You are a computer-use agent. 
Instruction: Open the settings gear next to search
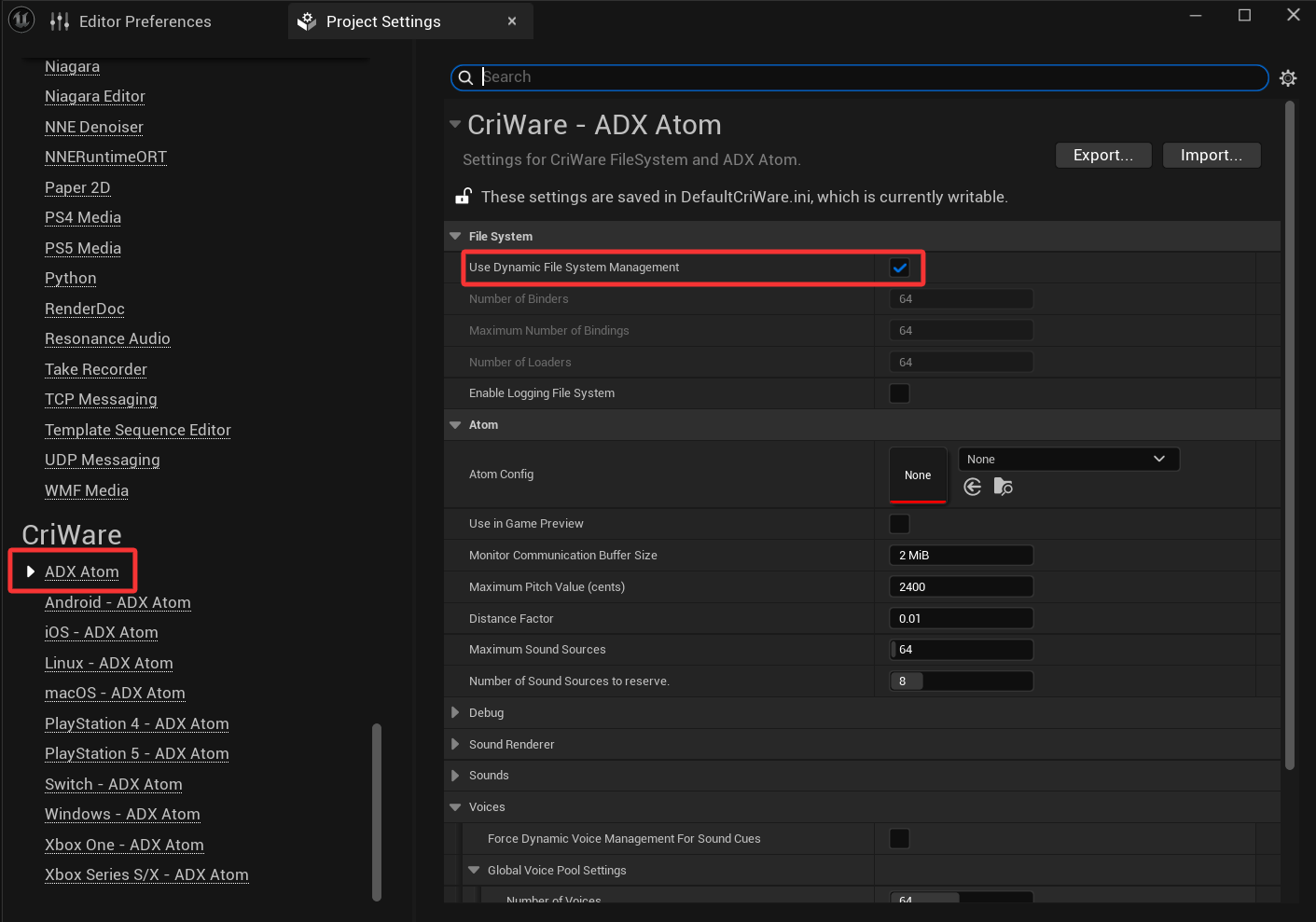(1288, 78)
